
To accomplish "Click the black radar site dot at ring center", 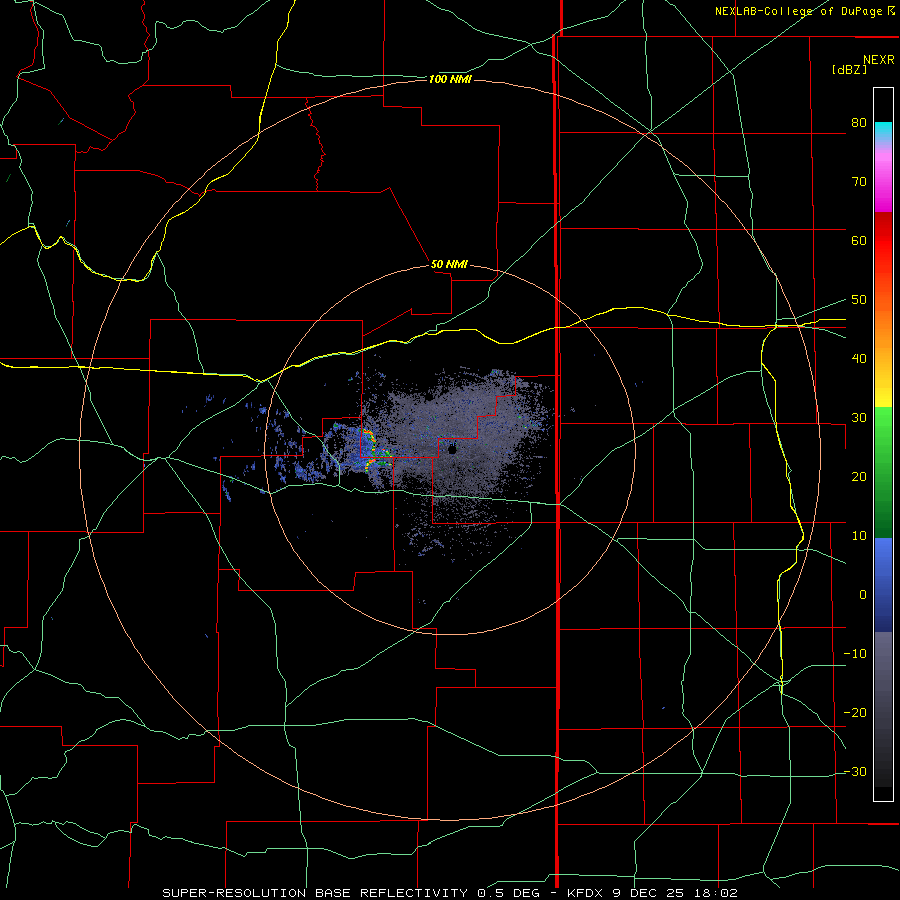I will point(452,451).
